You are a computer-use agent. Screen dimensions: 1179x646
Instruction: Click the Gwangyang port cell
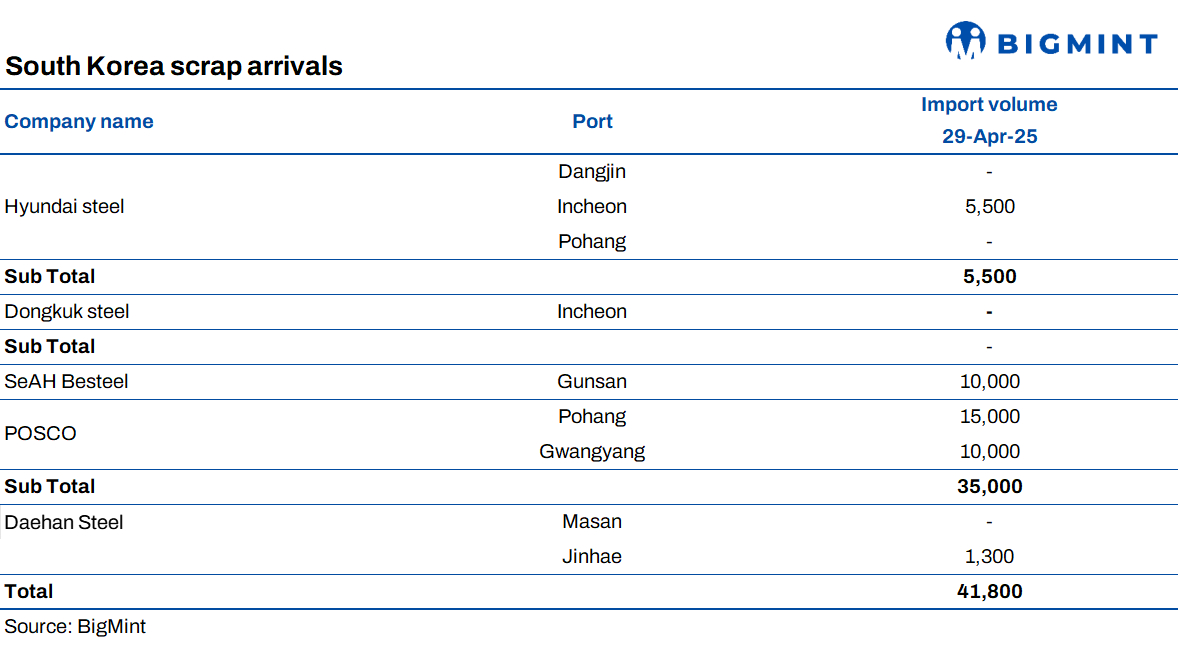pyautogui.click(x=592, y=452)
